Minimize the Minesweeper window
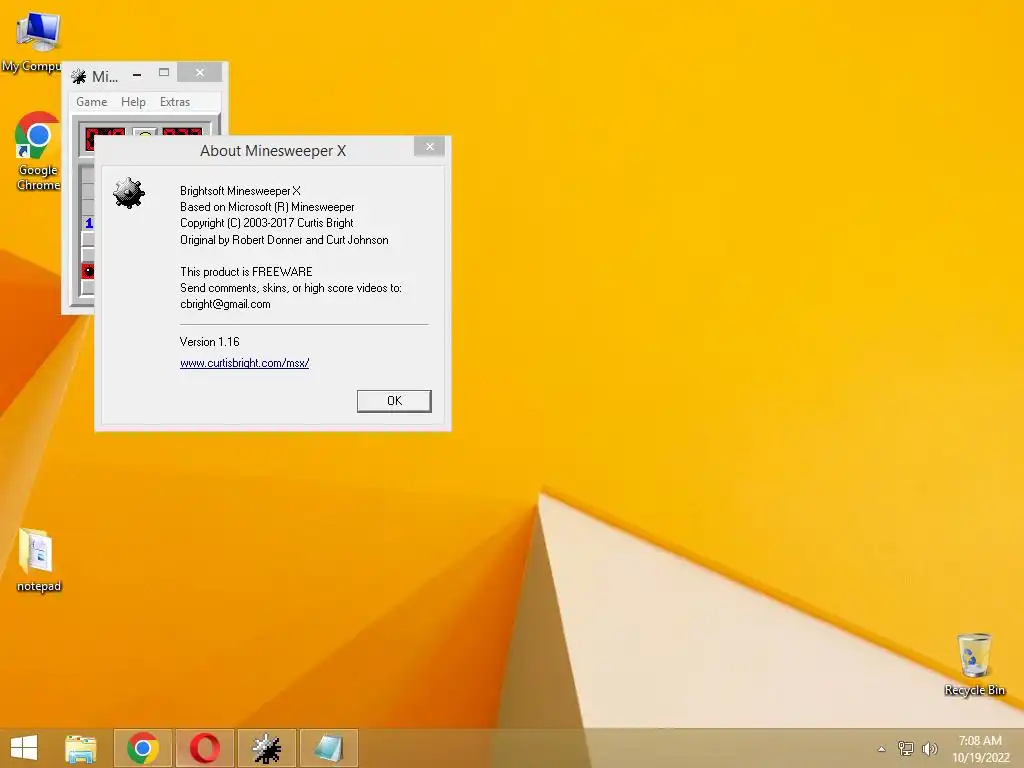This screenshot has width=1024, height=768. [x=137, y=74]
